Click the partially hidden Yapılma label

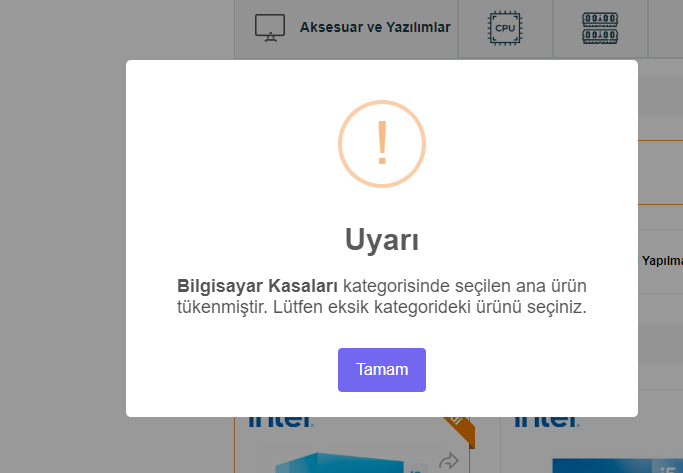click(x=662, y=260)
